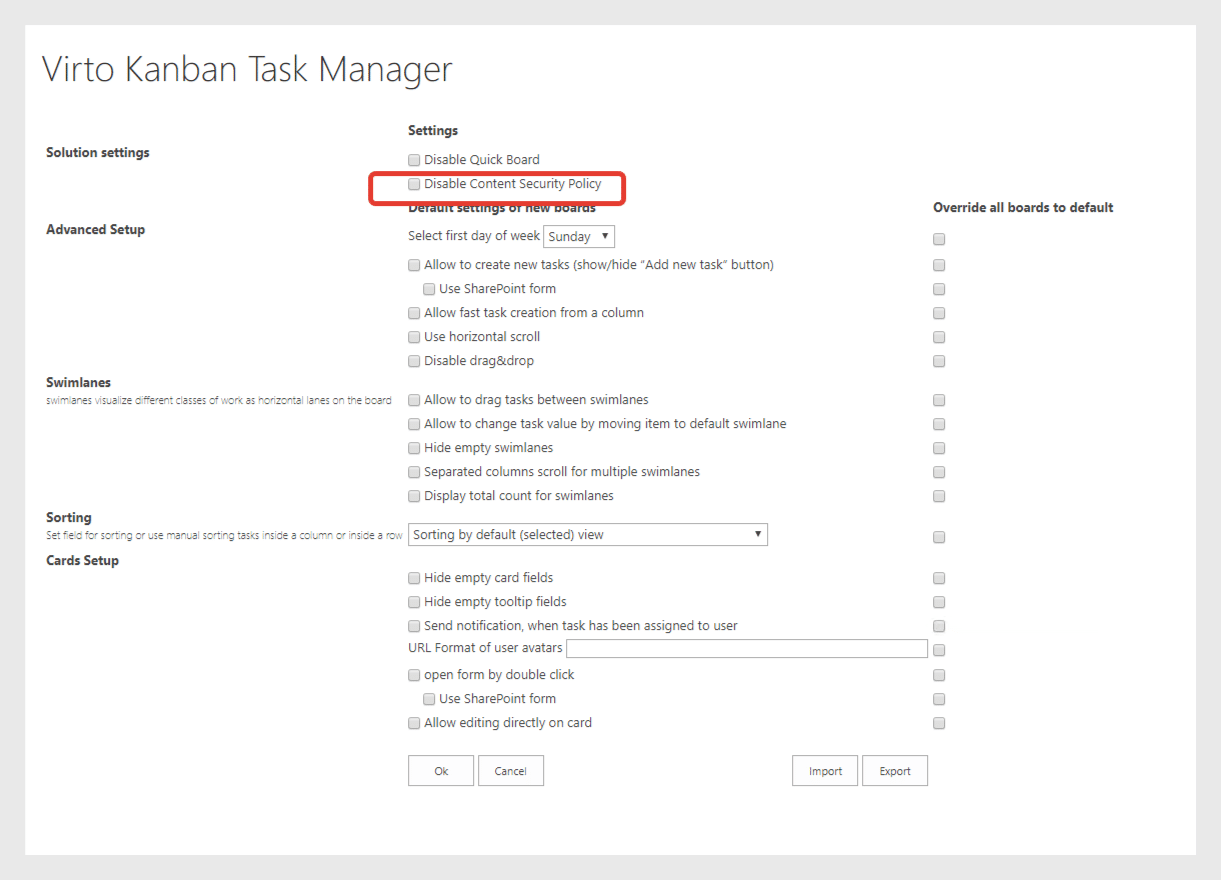Tick Disable Content Security Policy checkbox
The image size is (1221, 880).
click(x=414, y=184)
